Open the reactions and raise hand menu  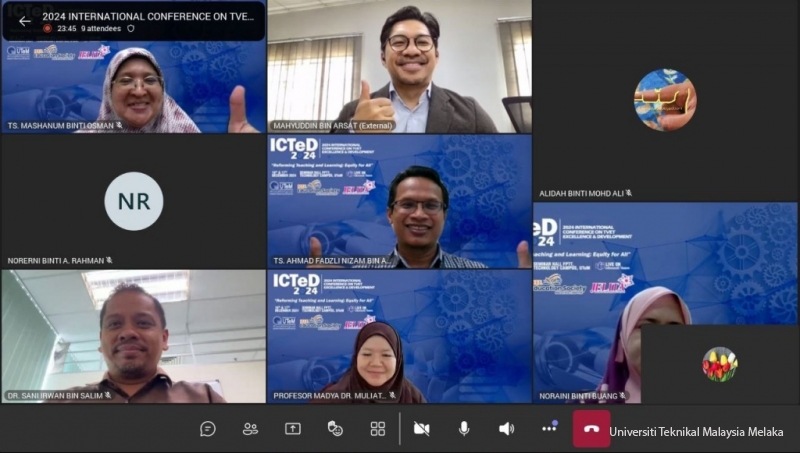[336, 429]
